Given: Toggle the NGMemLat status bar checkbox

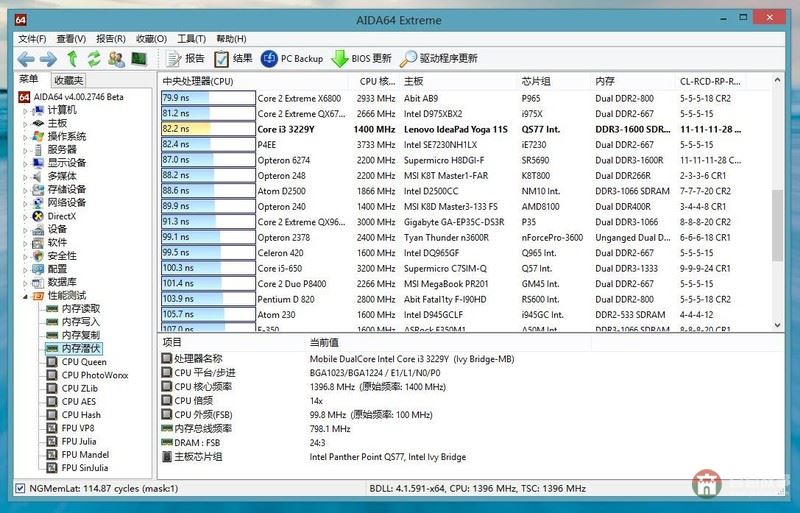Looking at the screenshot, I should pyautogui.click(x=20, y=488).
